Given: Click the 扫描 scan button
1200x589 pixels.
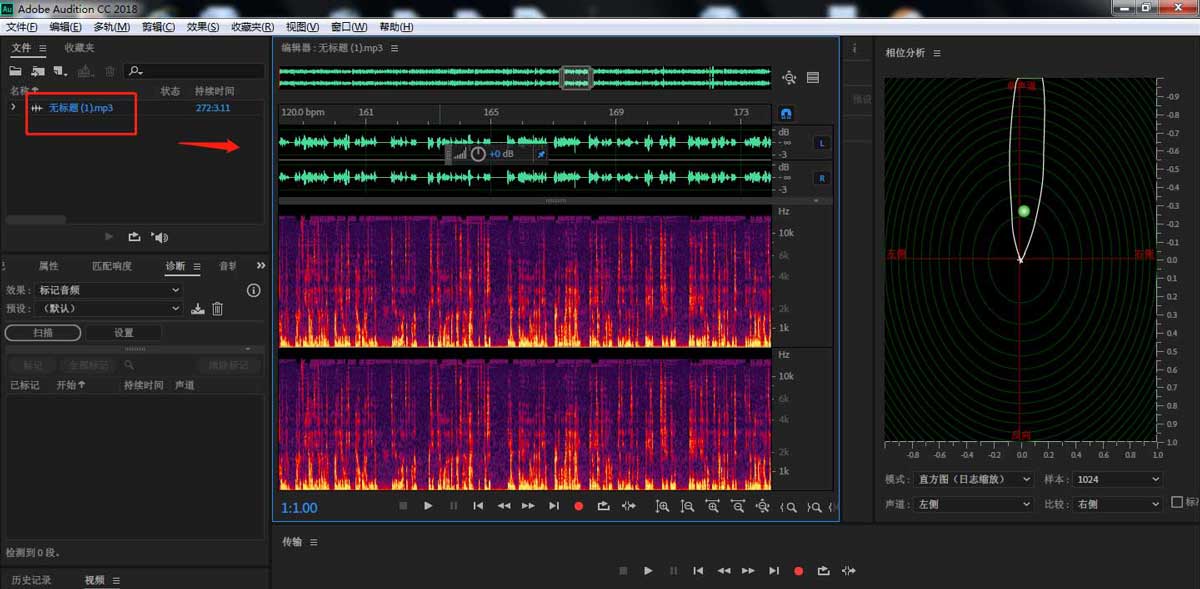Looking at the screenshot, I should 43,333.
